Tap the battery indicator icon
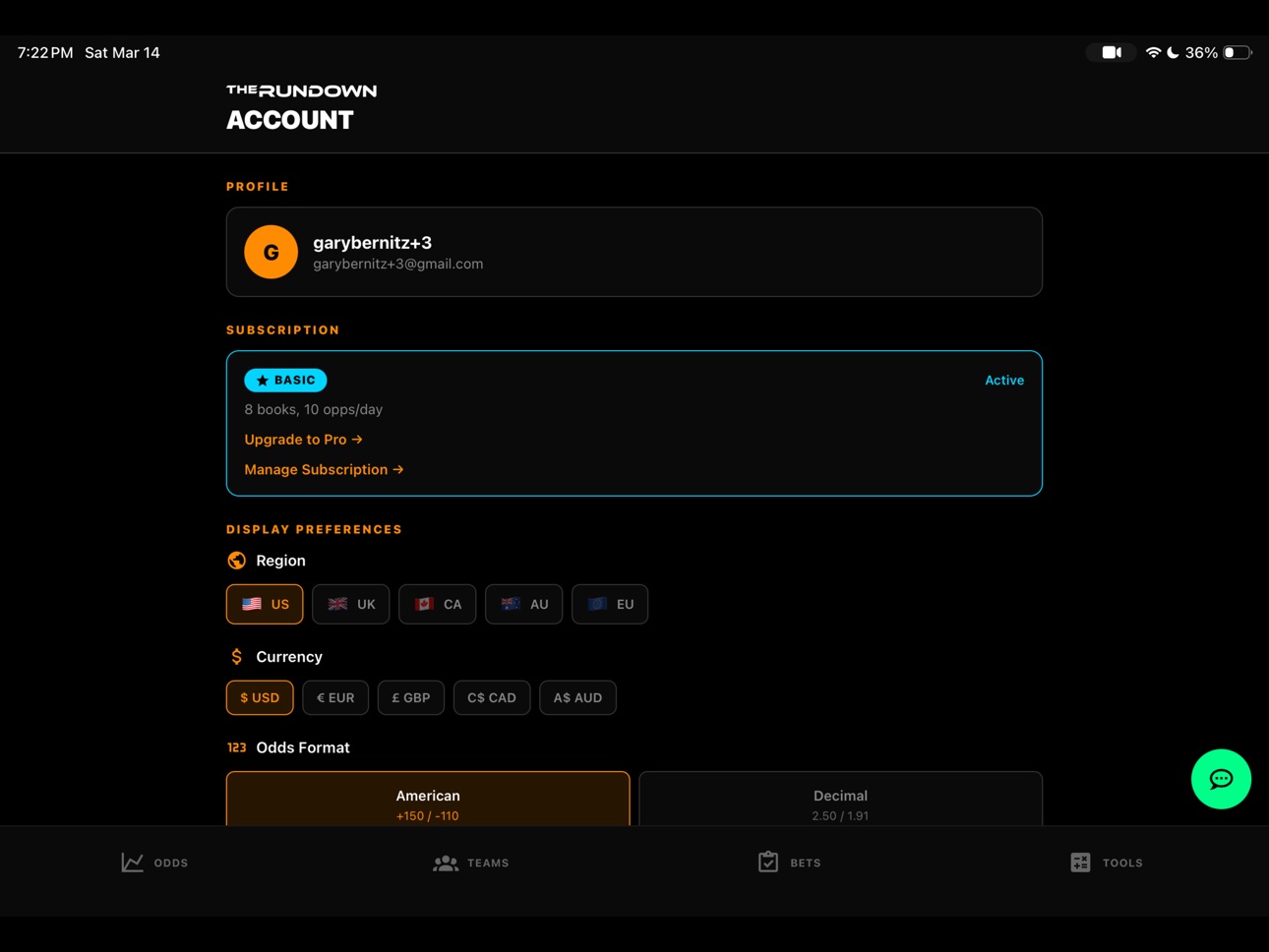Image resolution: width=1269 pixels, height=952 pixels. tap(1238, 53)
